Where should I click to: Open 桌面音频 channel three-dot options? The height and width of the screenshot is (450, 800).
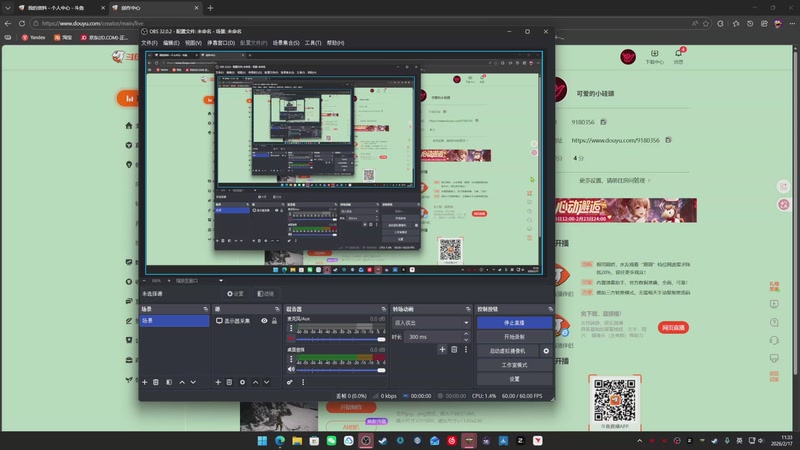click(x=291, y=360)
